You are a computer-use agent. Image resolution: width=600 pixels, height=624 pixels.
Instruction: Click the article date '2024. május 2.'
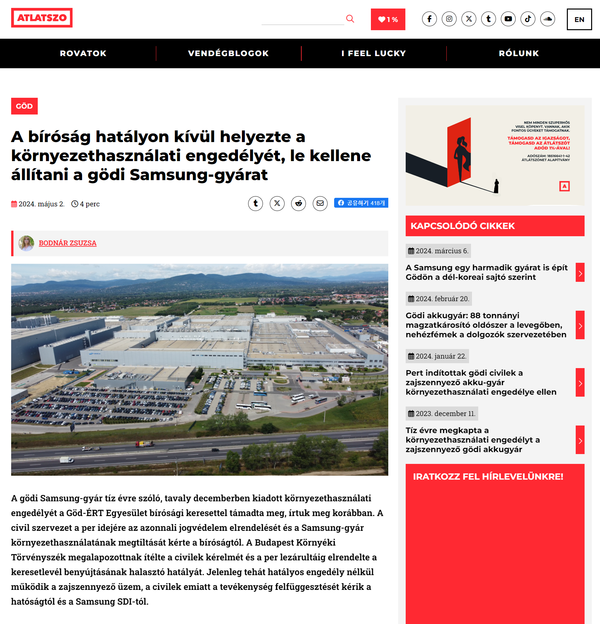[x=38, y=204]
